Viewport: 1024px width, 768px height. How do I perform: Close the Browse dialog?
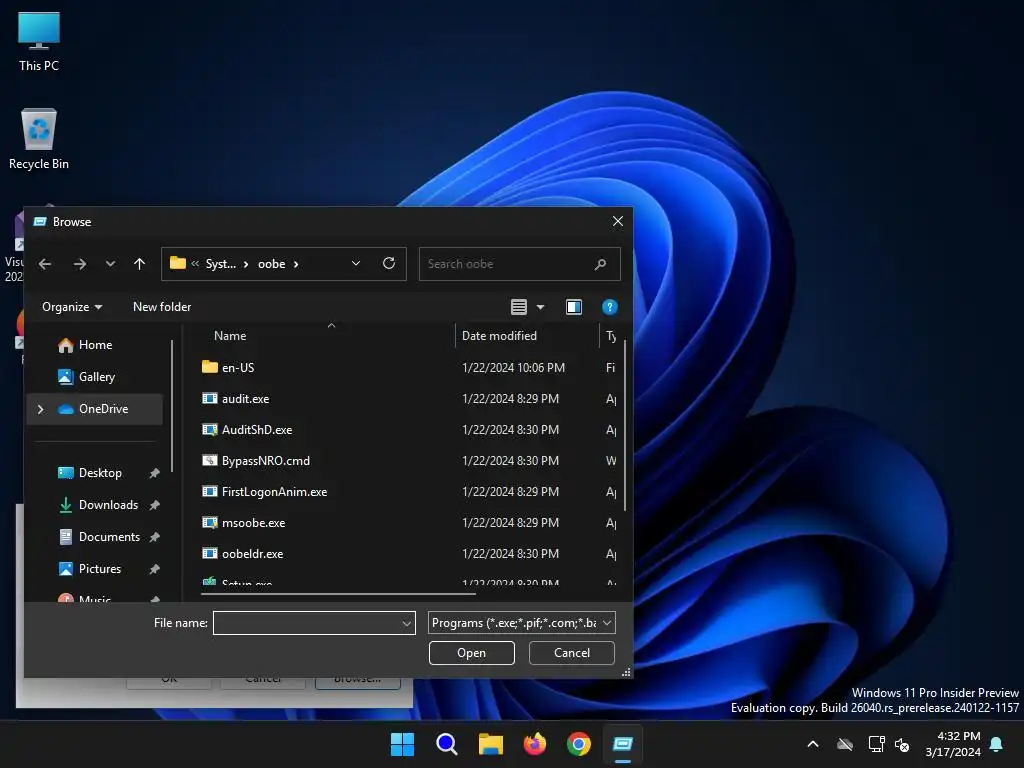[618, 221]
